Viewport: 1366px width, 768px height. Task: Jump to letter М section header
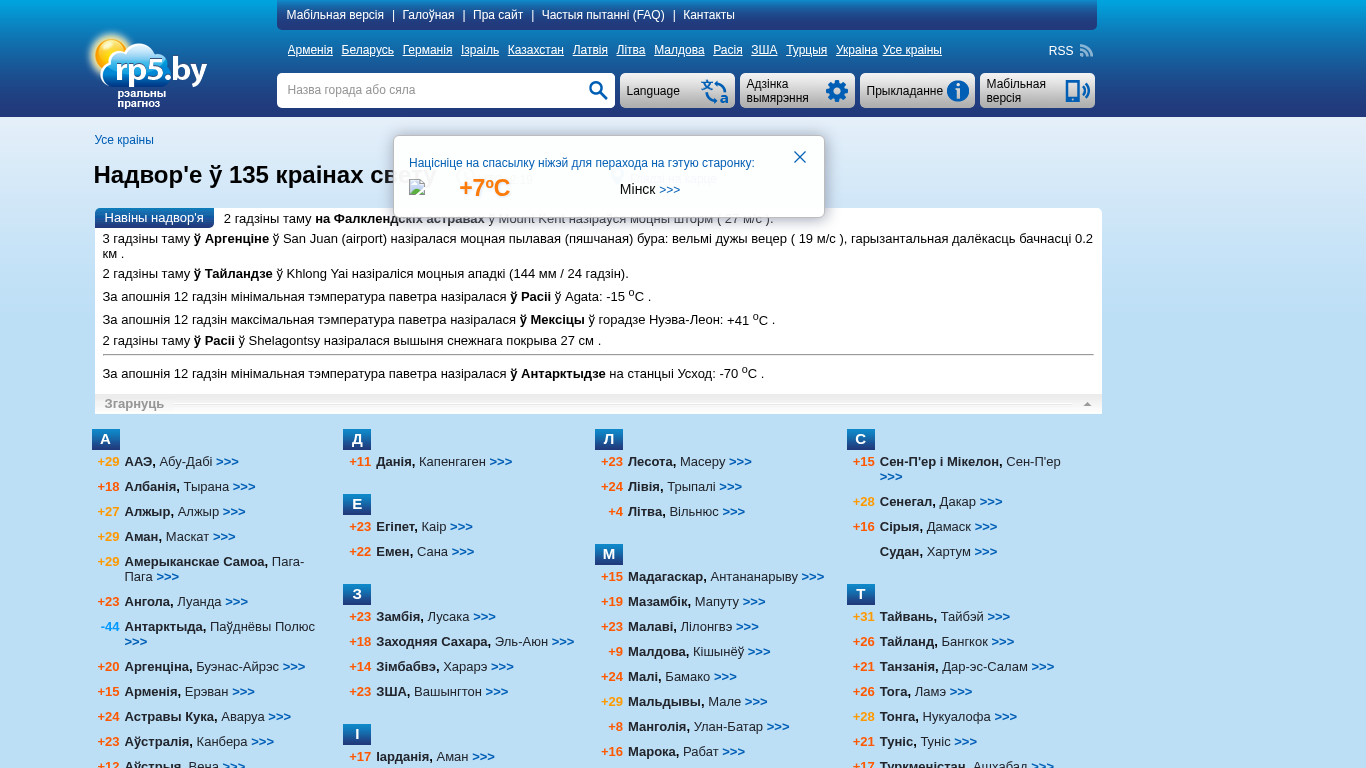609,554
